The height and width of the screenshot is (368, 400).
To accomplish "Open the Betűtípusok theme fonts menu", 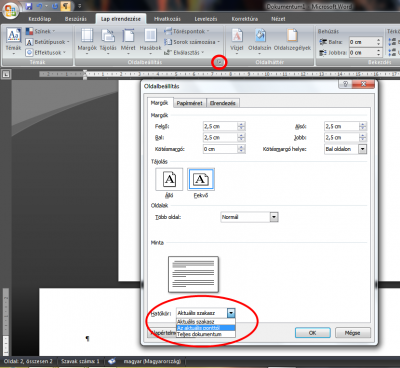I will [x=48, y=42].
